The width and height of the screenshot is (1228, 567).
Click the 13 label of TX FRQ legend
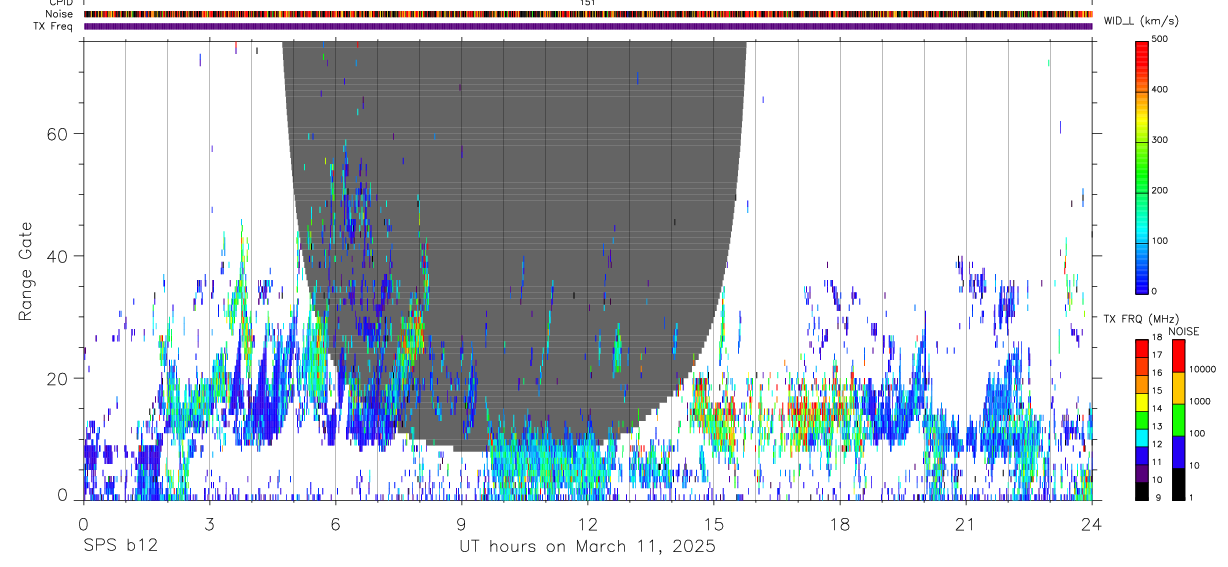pyautogui.click(x=1156, y=426)
